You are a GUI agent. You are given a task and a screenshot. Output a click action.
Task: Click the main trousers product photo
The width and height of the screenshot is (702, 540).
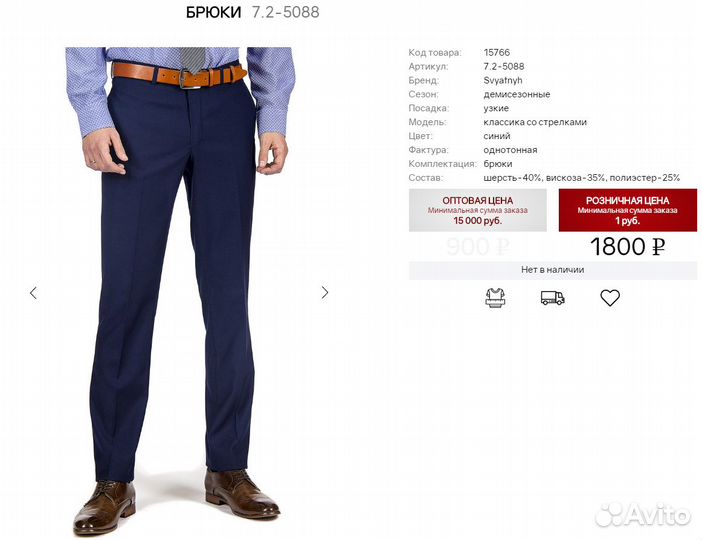click(x=179, y=291)
